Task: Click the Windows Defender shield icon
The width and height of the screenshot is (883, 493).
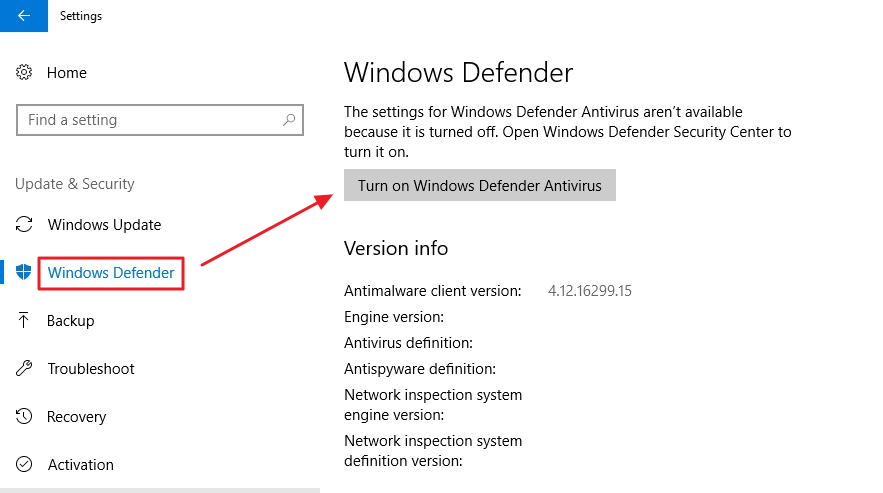Action: [x=24, y=272]
